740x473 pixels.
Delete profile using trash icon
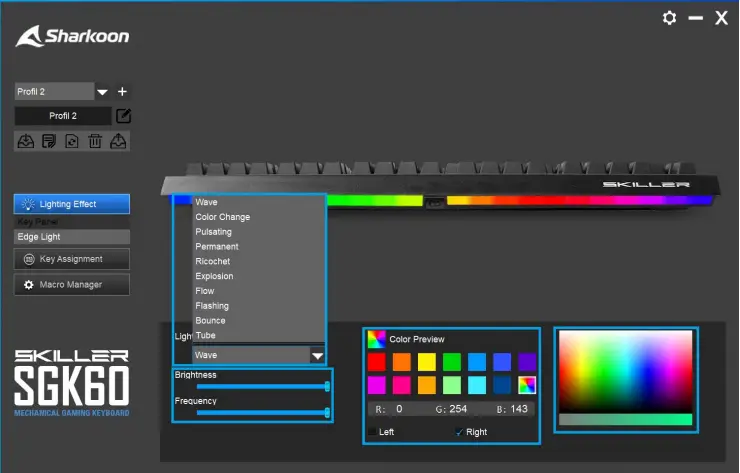[95, 142]
